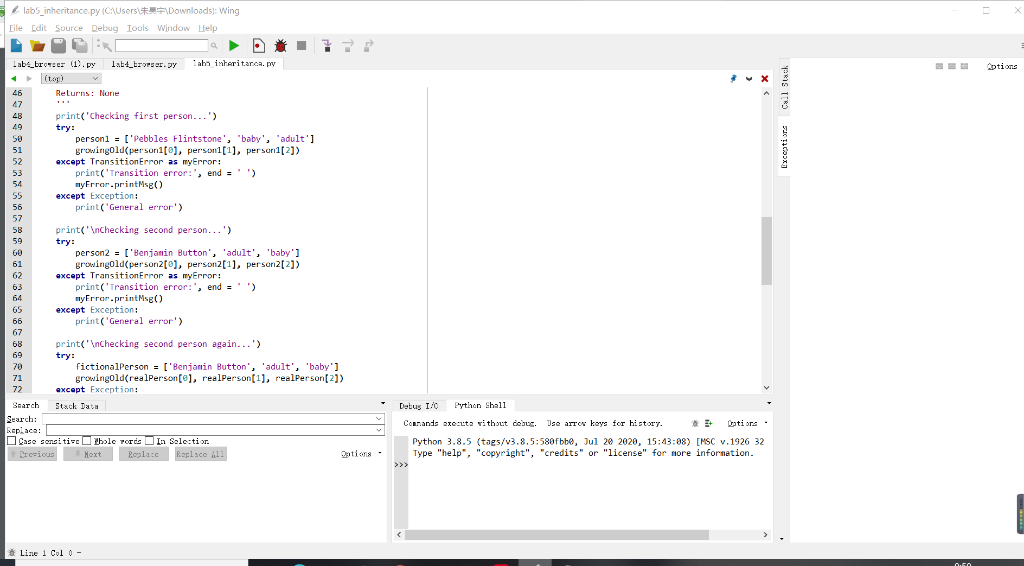This screenshot has width=1024, height=566.
Task: Click the green back navigation arrow in editor
Action: (14, 78)
